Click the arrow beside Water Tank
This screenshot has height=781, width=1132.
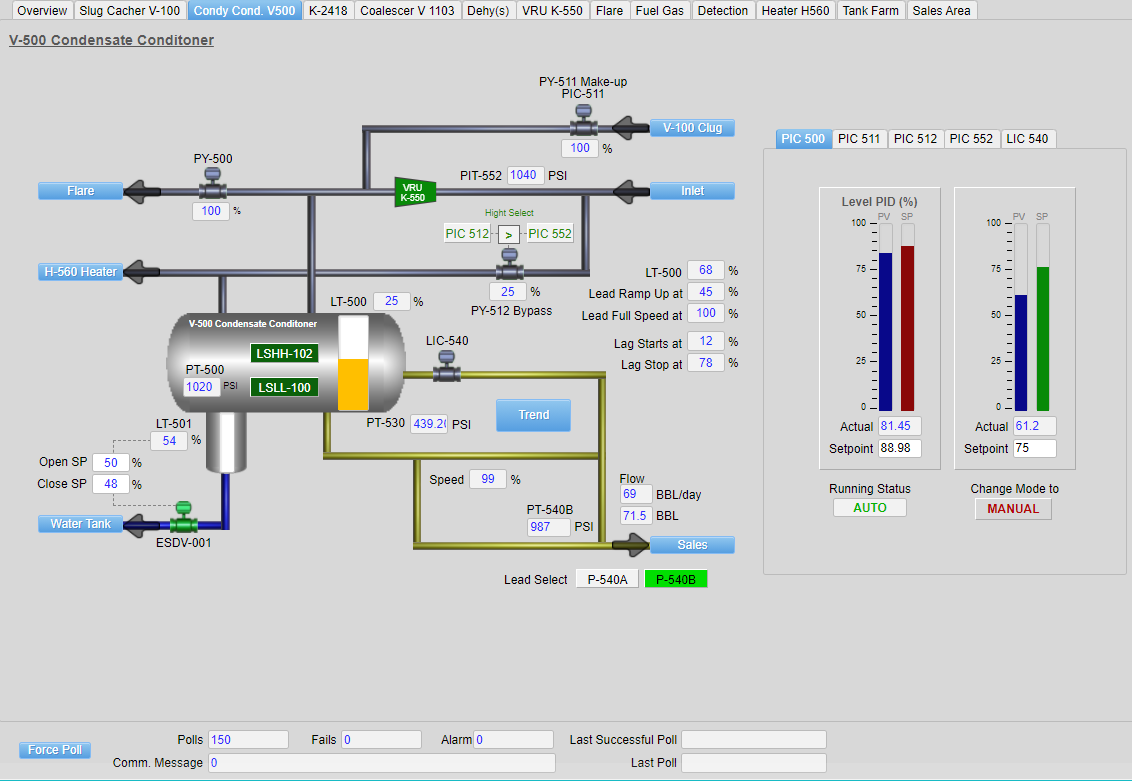[142, 525]
